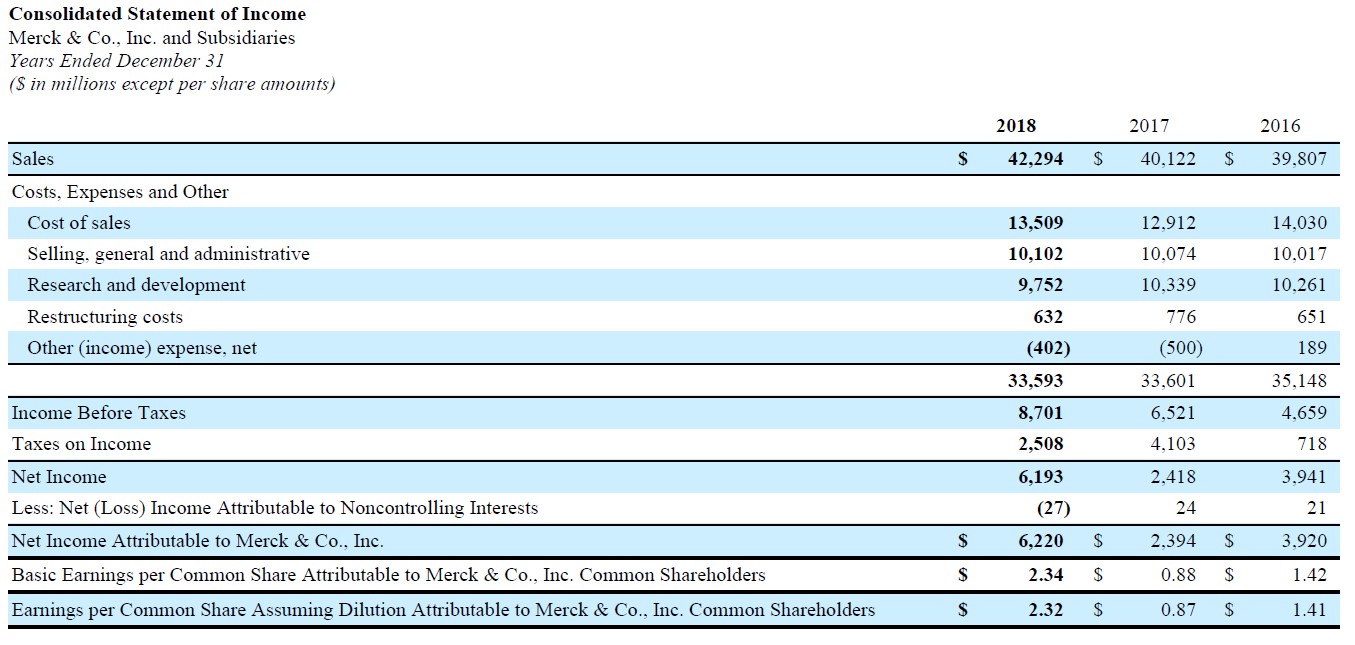Select the Sales row label
This screenshot has width=1355, height=645.
point(33,159)
